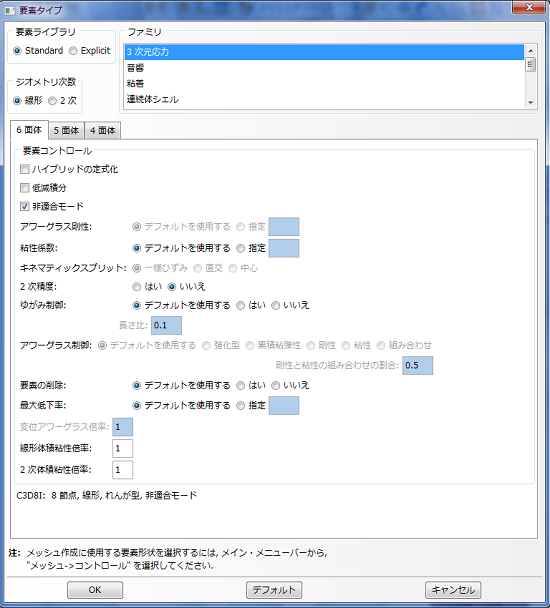Click family list scroll up arrow
This screenshot has width=550, height=608.
coord(530,50)
